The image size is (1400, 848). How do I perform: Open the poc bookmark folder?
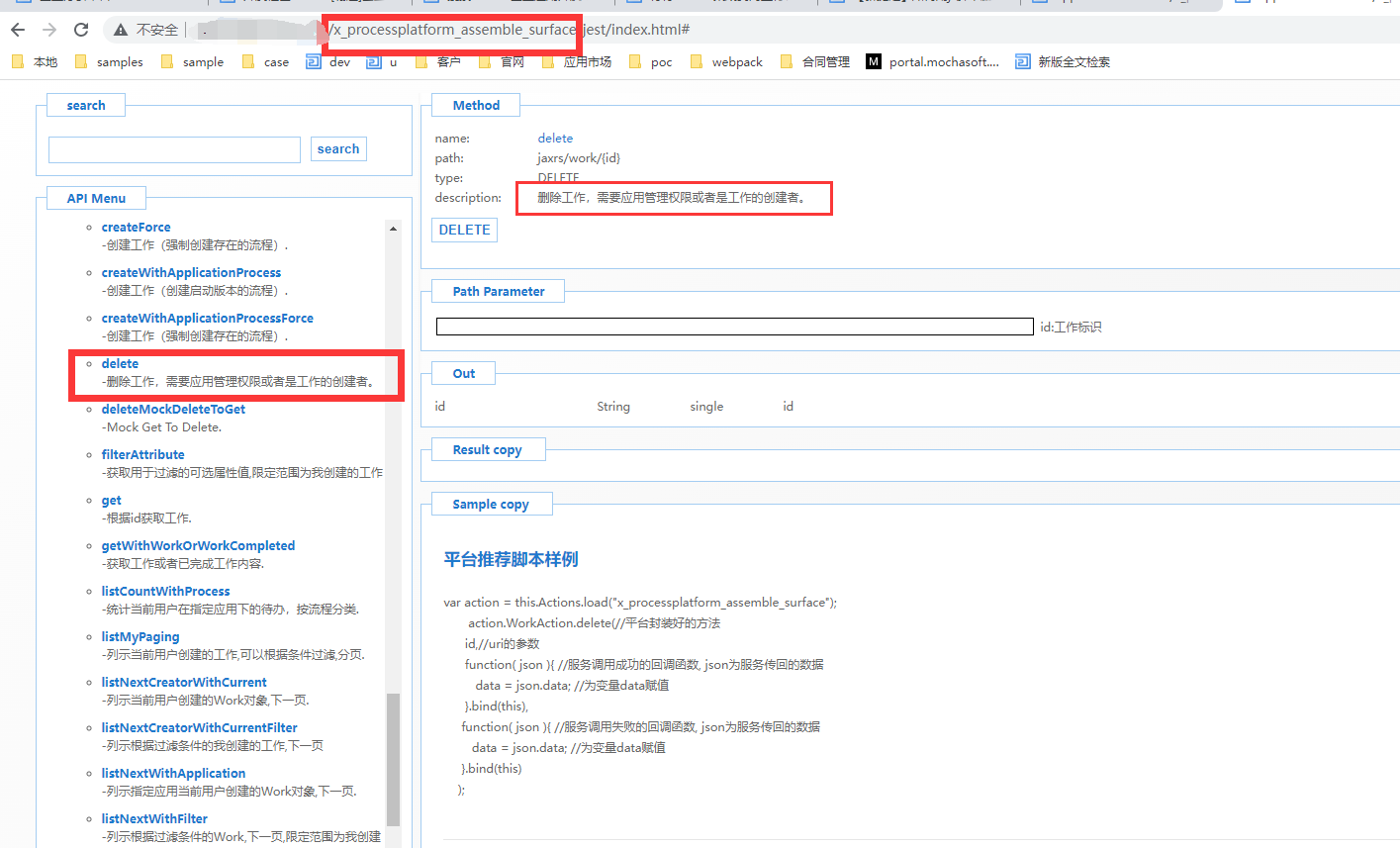point(650,61)
